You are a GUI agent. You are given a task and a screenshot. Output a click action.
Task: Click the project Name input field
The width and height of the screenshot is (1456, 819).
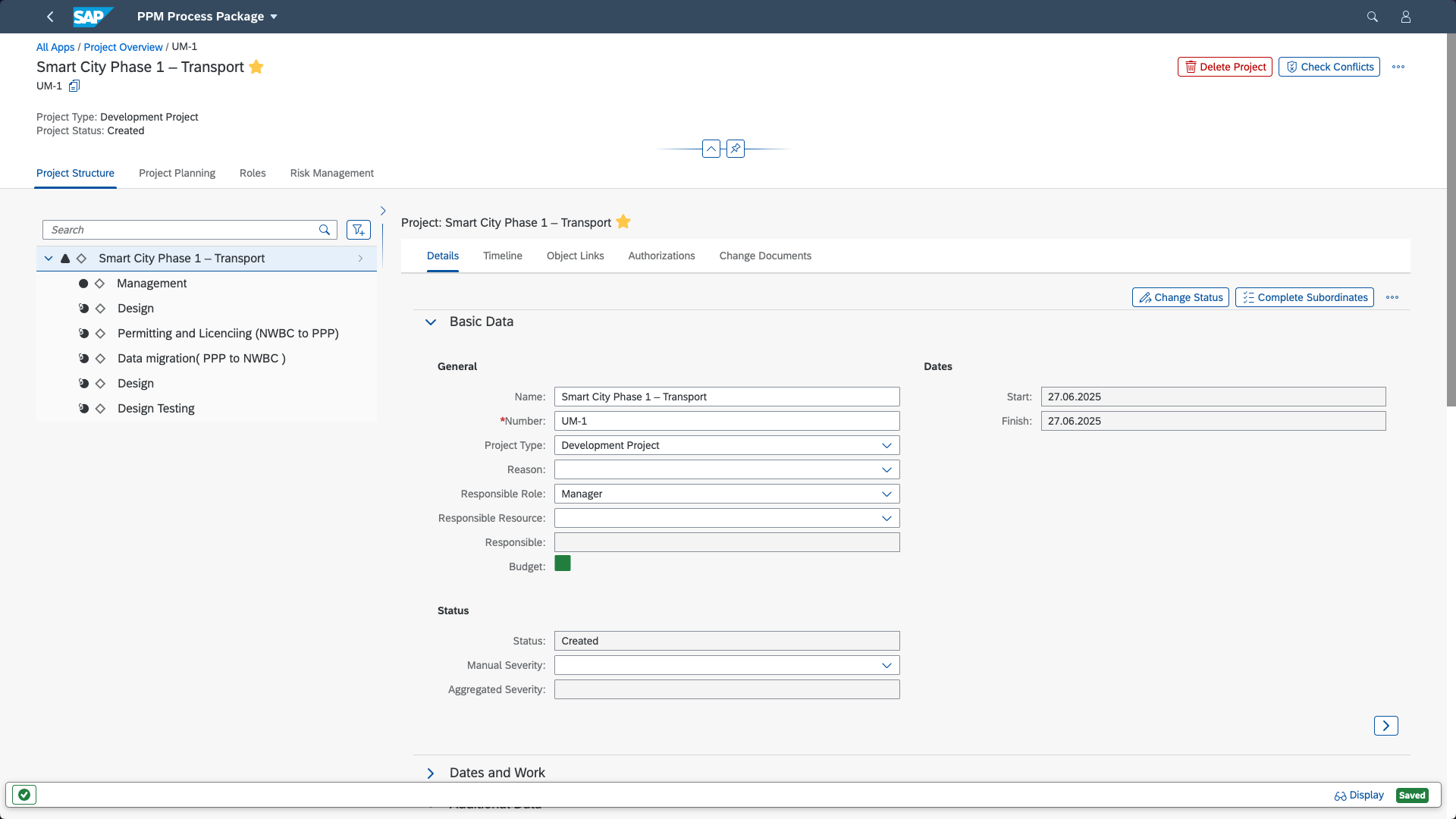point(726,397)
